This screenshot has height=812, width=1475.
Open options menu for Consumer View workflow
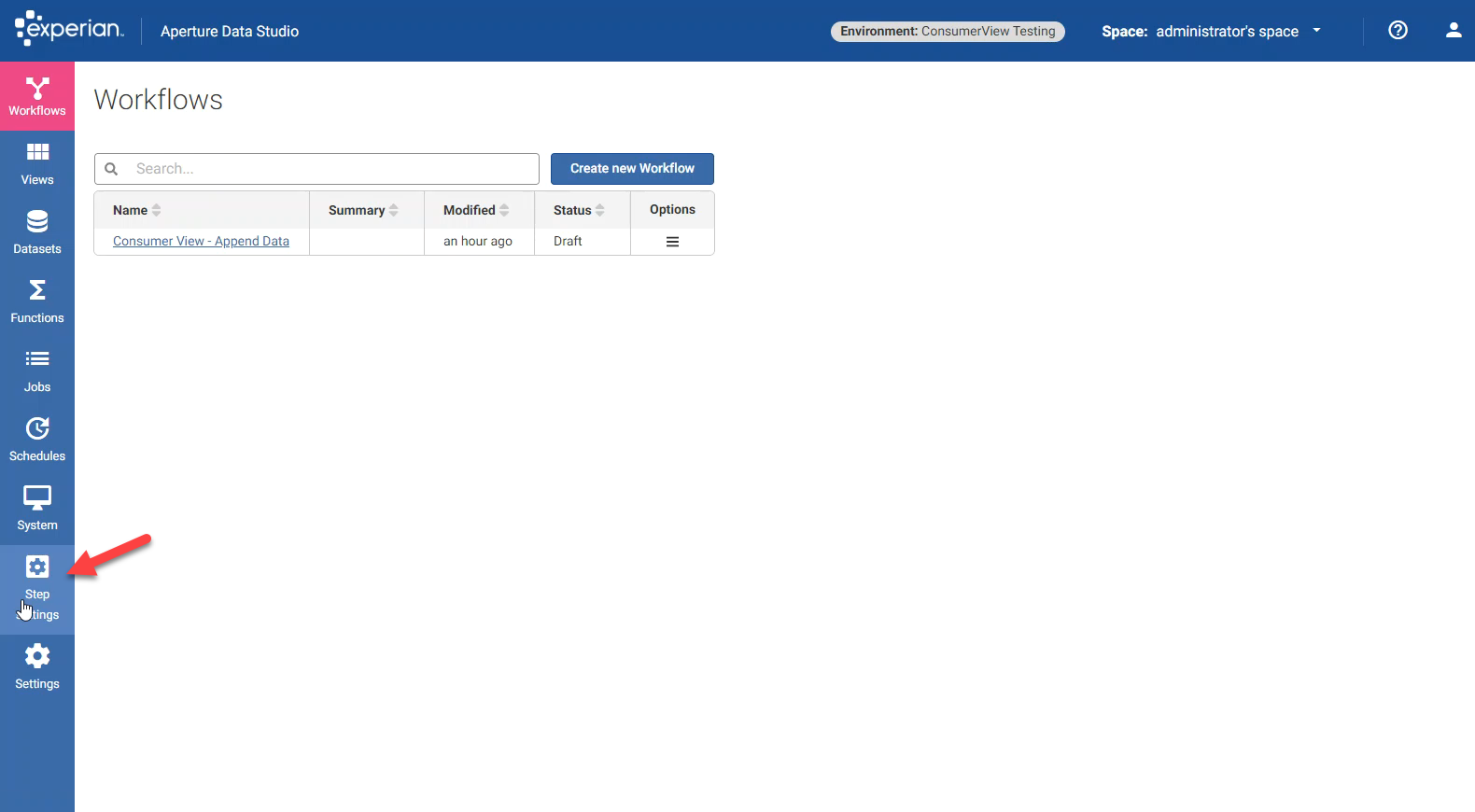point(672,242)
